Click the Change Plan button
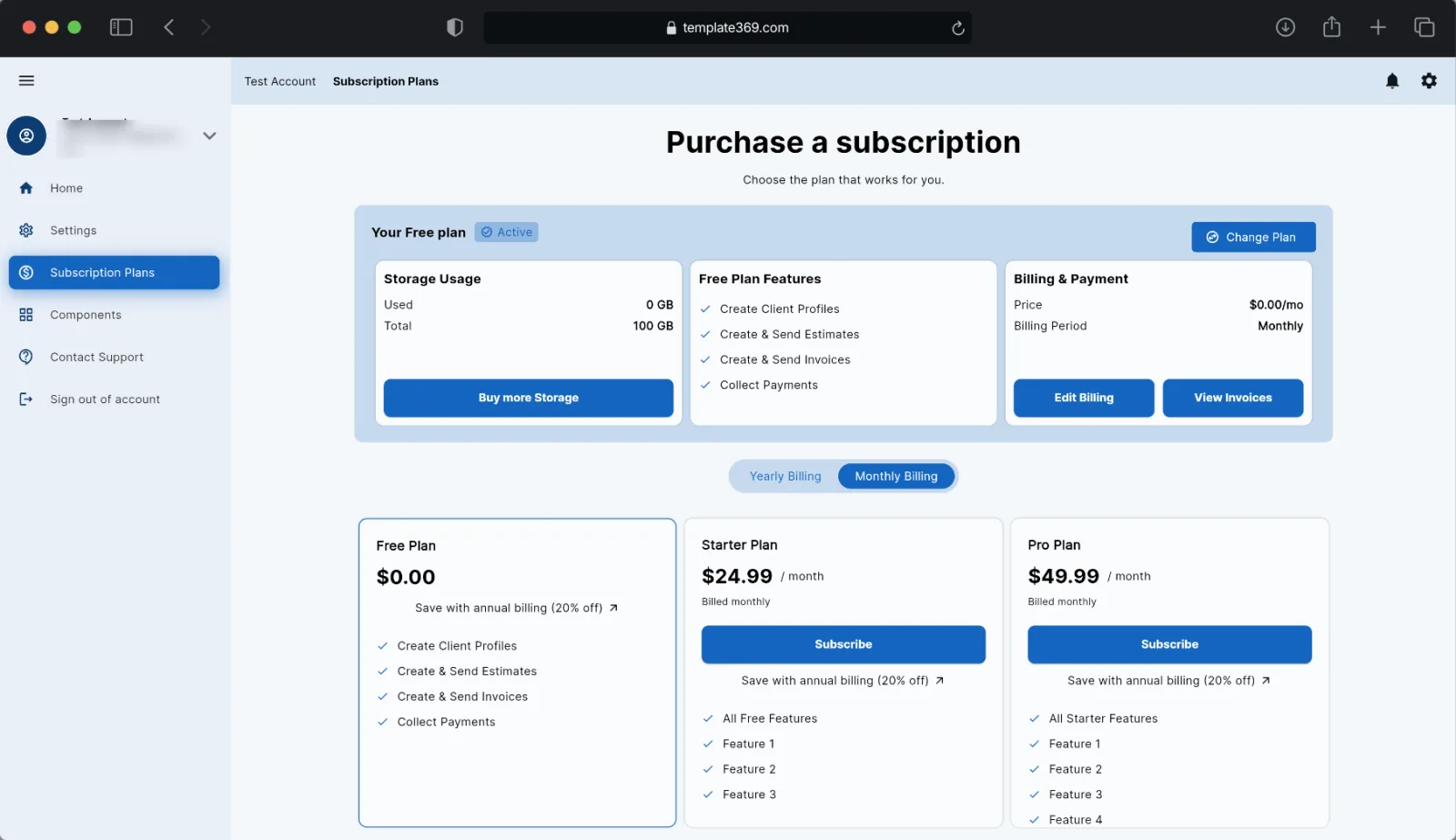This screenshot has height=840, width=1456. (x=1253, y=237)
